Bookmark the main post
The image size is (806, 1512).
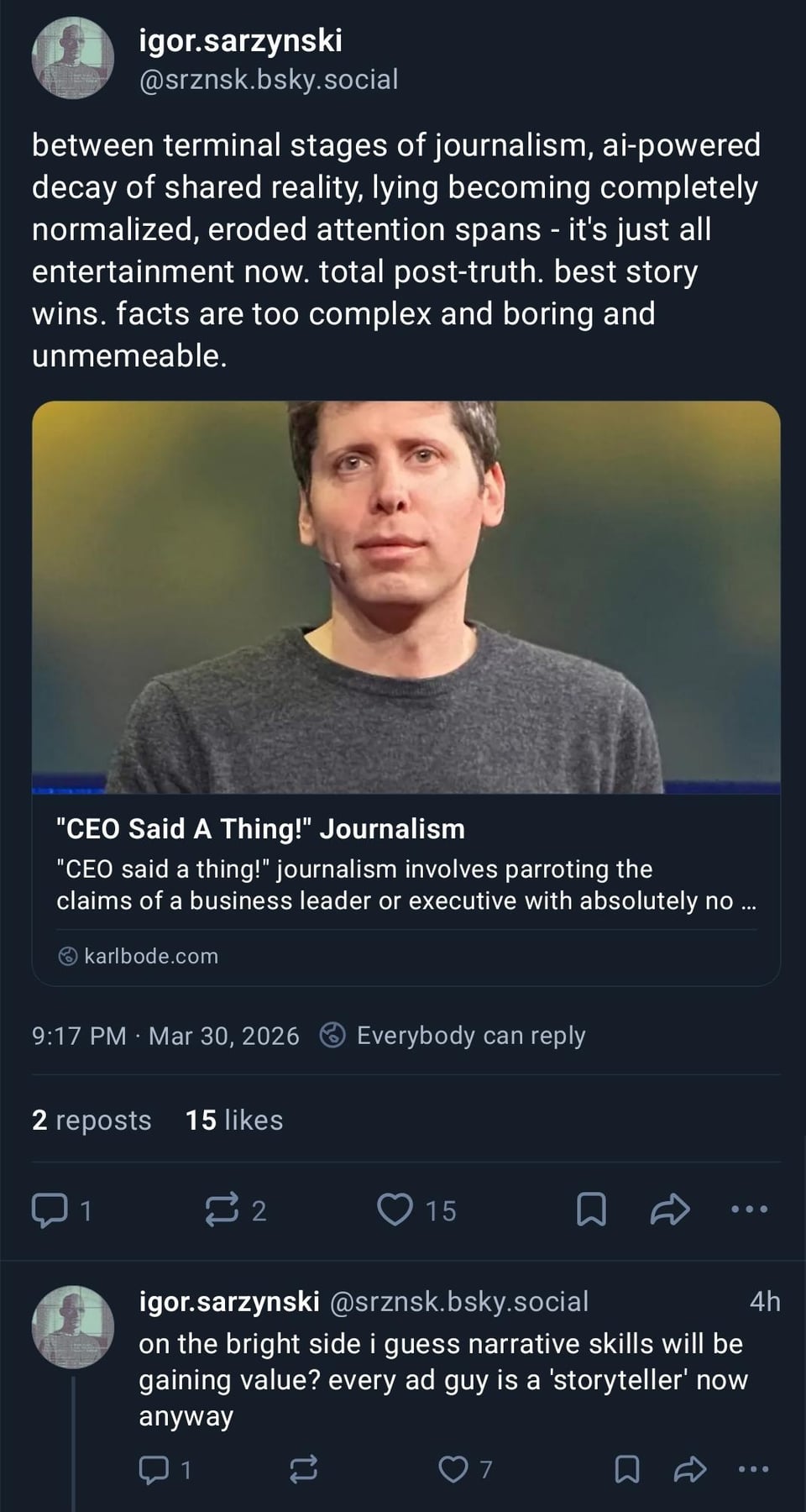tap(591, 1210)
